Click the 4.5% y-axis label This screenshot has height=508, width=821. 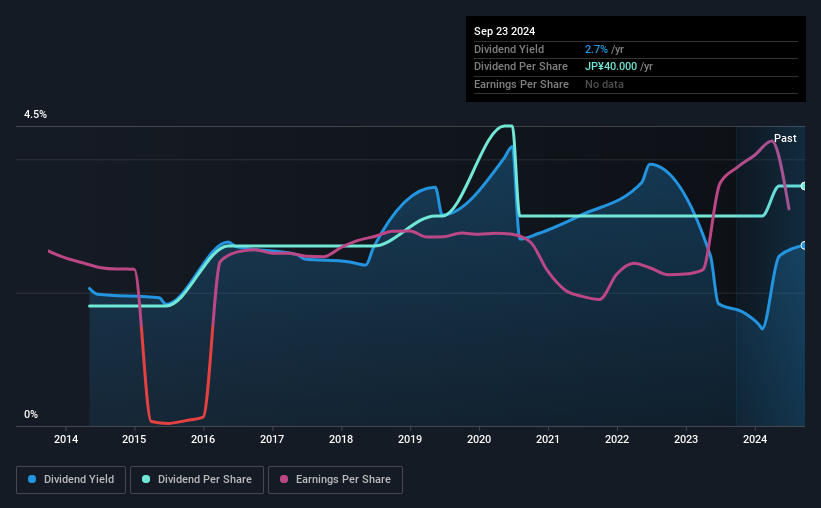point(35,114)
